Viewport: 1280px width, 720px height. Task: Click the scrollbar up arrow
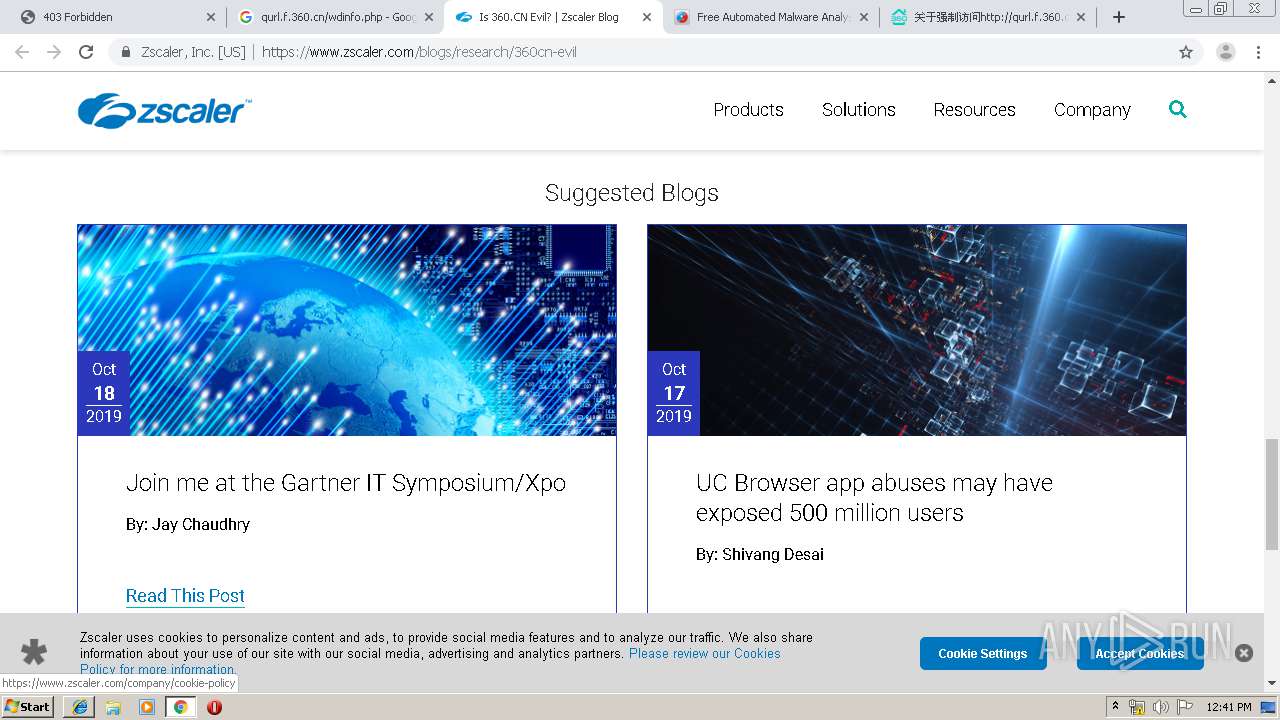click(1271, 79)
